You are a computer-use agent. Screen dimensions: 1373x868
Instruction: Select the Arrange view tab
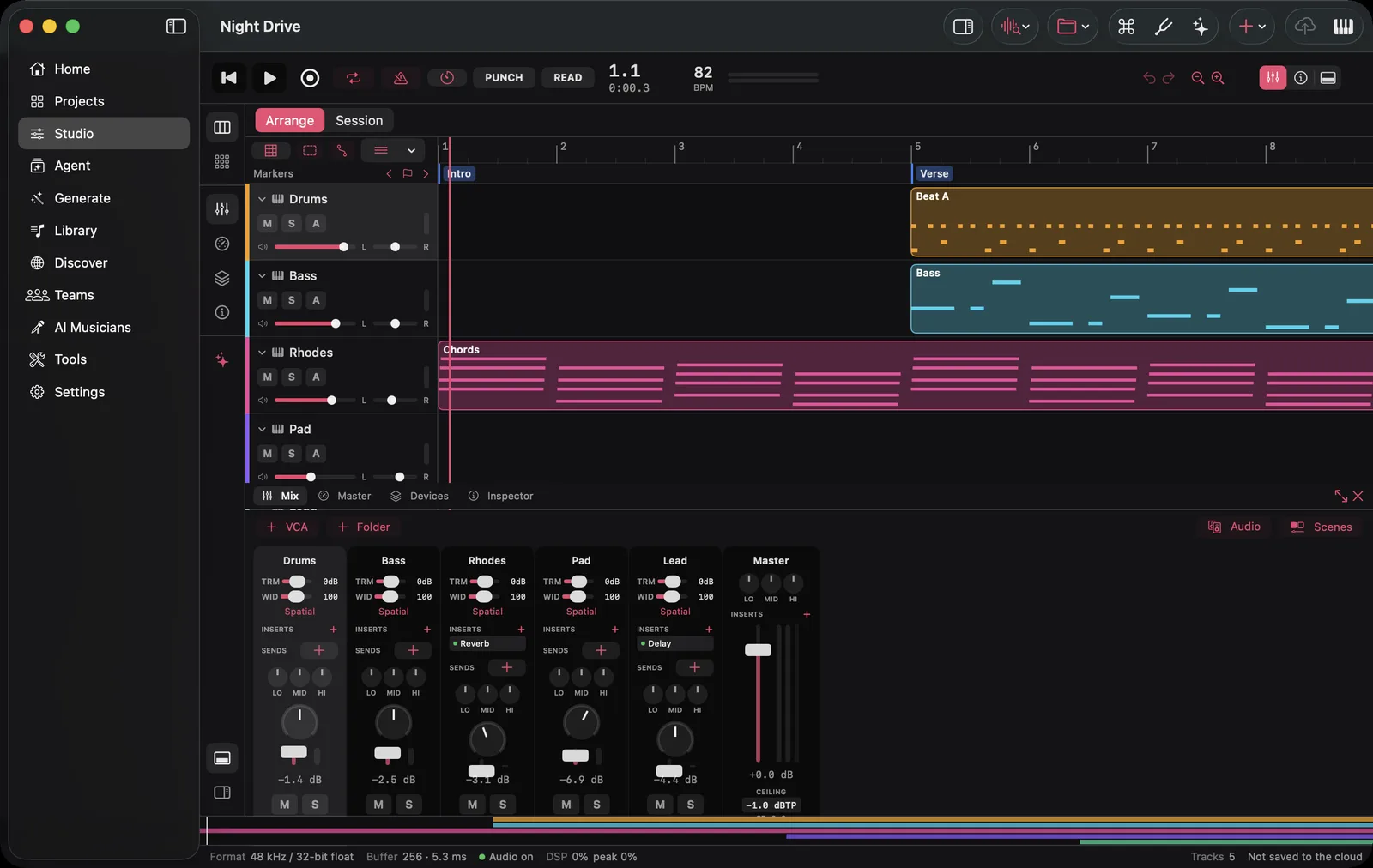pos(289,121)
